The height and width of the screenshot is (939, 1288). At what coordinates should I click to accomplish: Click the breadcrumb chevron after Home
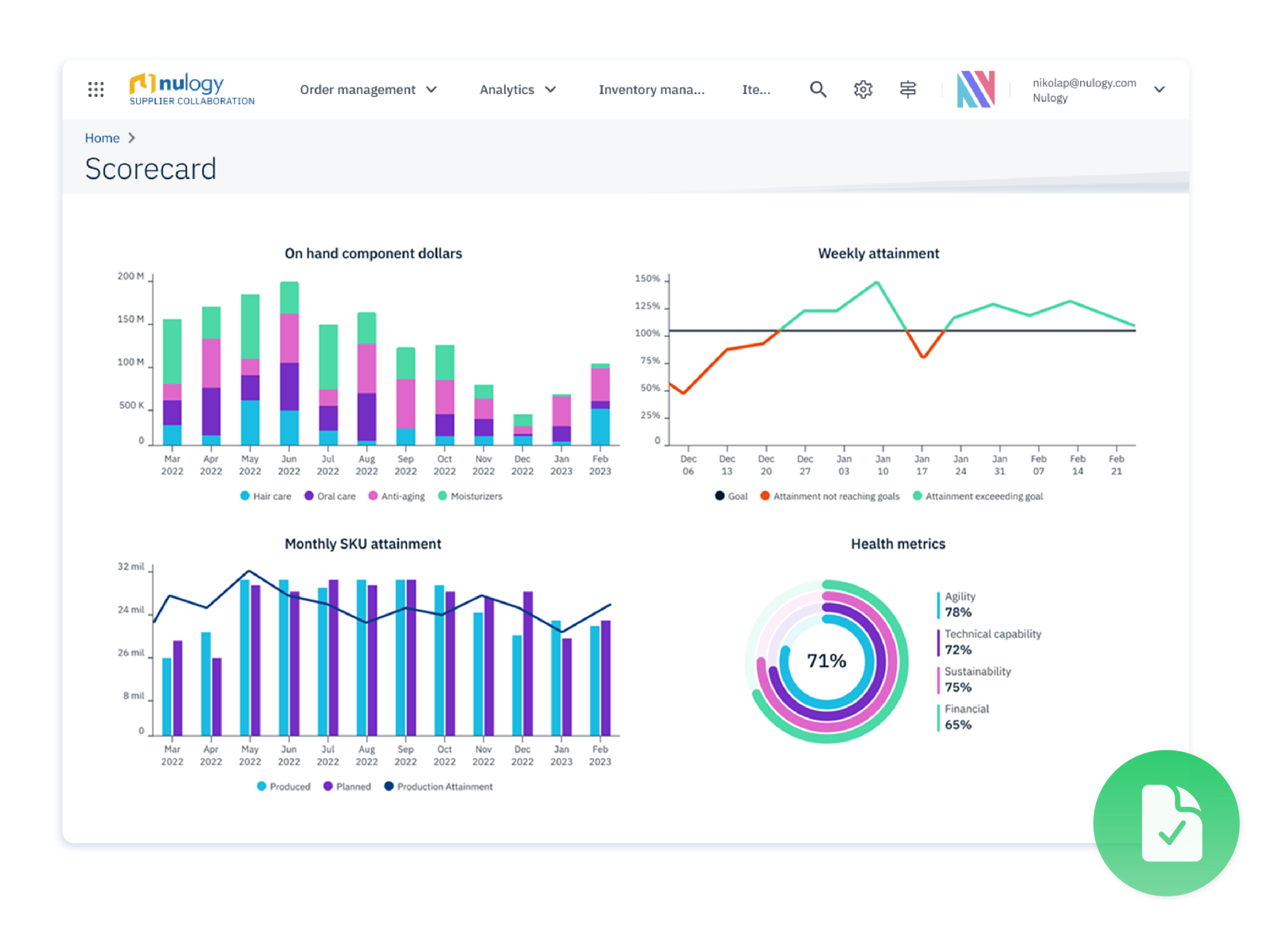132,138
